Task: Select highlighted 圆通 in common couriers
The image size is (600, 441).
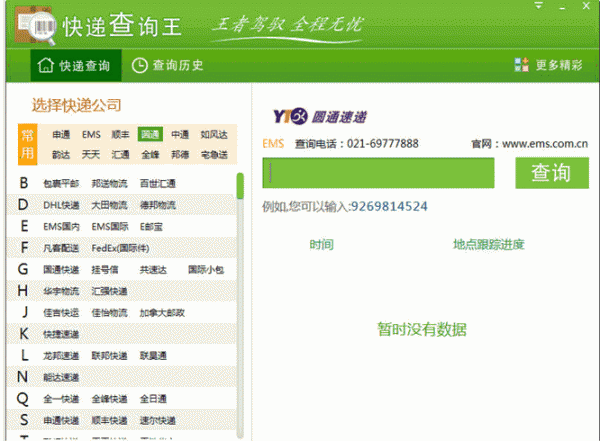Action: tap(150, 134)
